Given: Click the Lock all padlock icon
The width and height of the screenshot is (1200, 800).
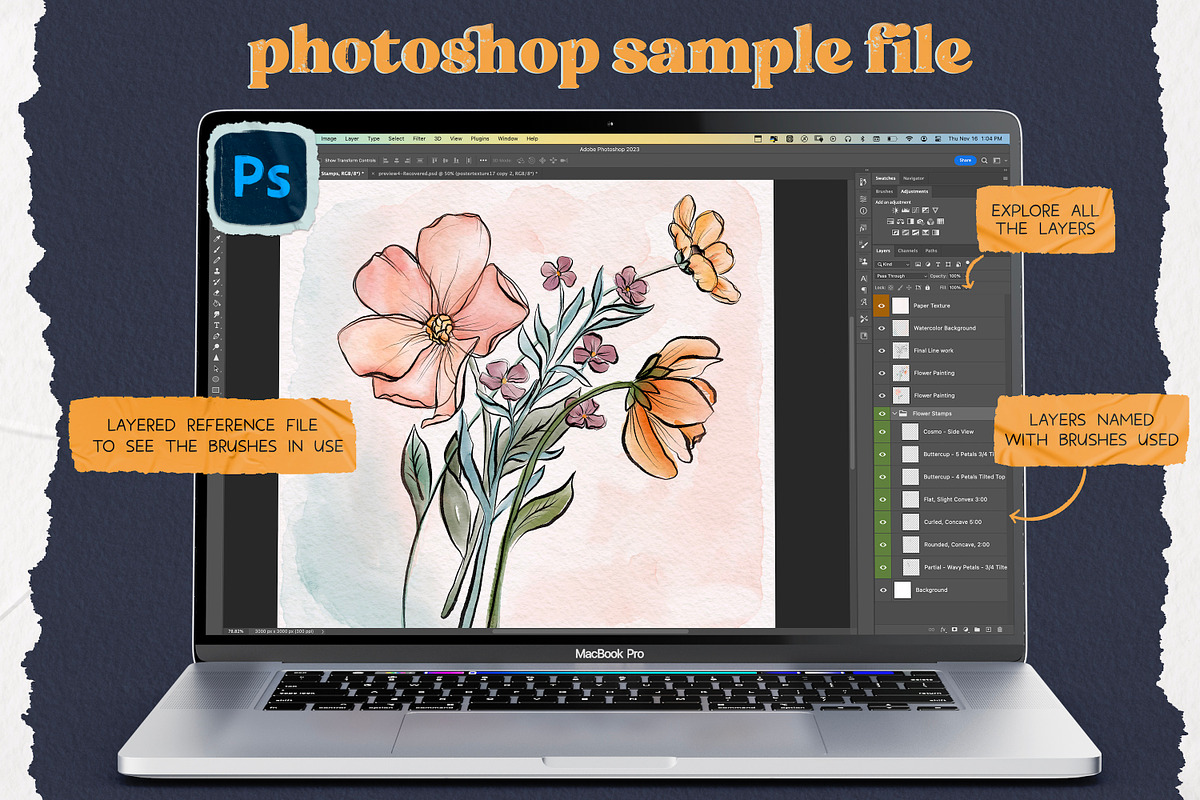Looking at the screenshot, I should tap(927, 287).
